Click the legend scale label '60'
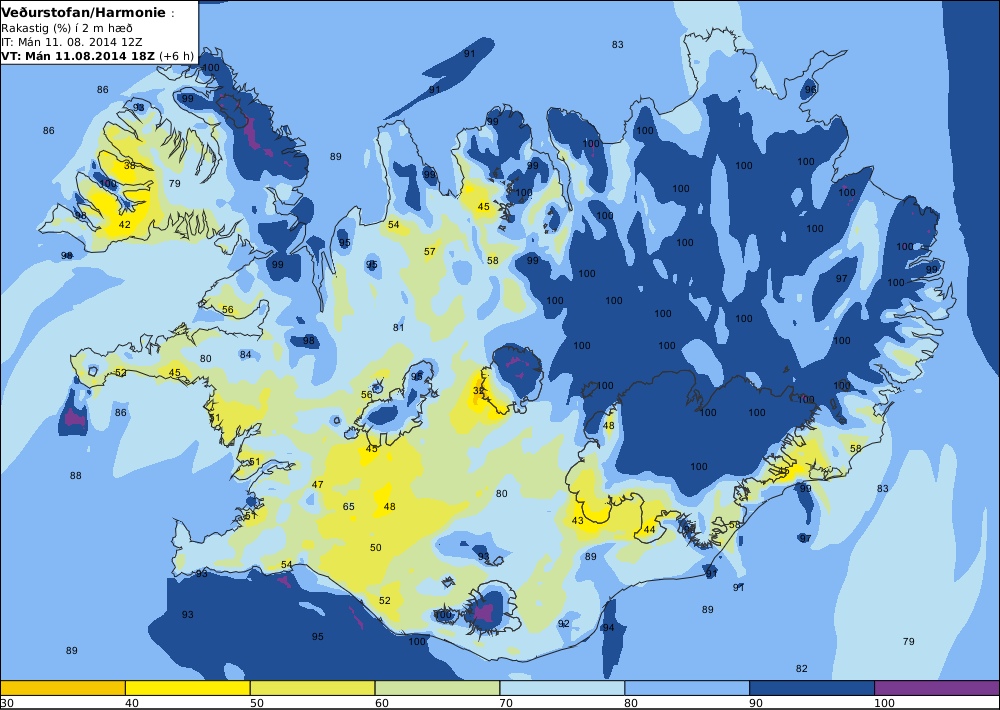This screenshot has height=710, width=1000. pos(381,703)
